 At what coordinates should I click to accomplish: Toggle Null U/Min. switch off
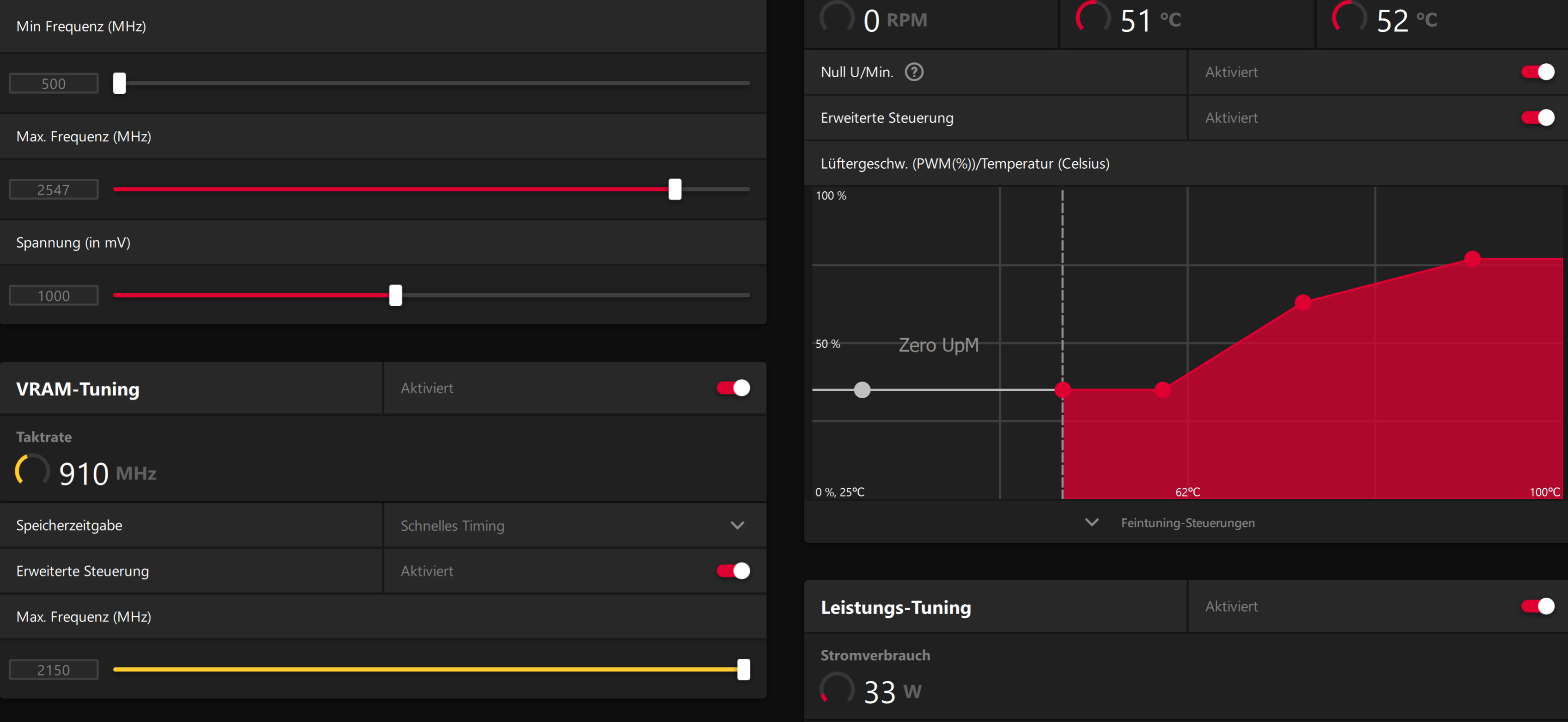[x=1537, y=72]
